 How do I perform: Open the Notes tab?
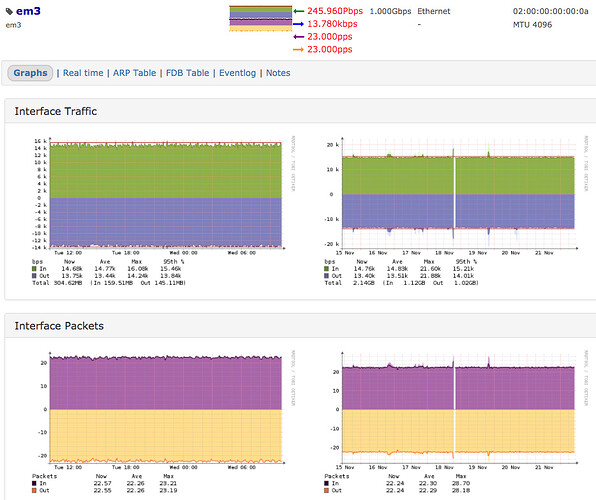278,73
